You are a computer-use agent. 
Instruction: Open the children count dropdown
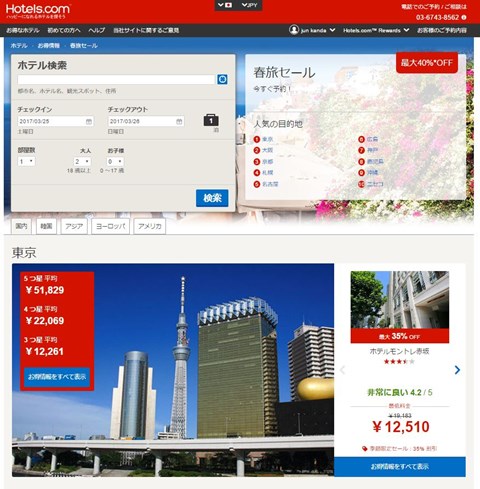click(x=115, y=162)
